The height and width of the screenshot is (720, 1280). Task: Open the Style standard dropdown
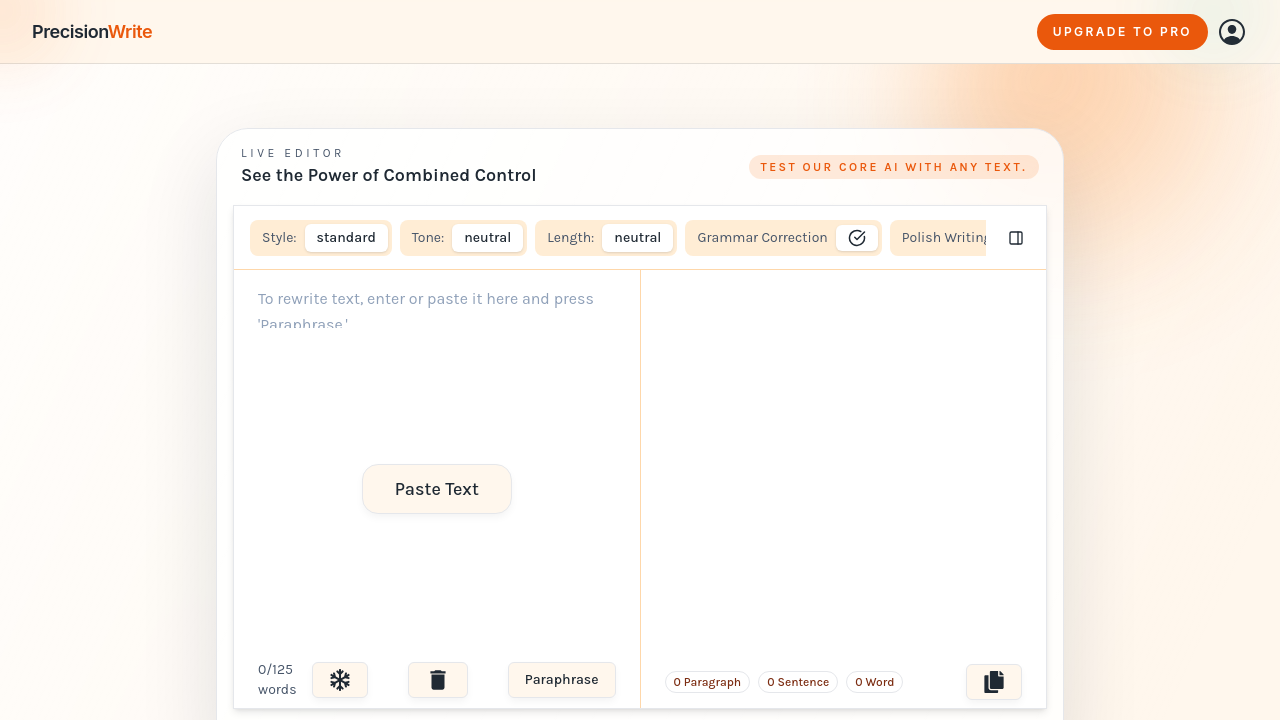pos(346,238)
